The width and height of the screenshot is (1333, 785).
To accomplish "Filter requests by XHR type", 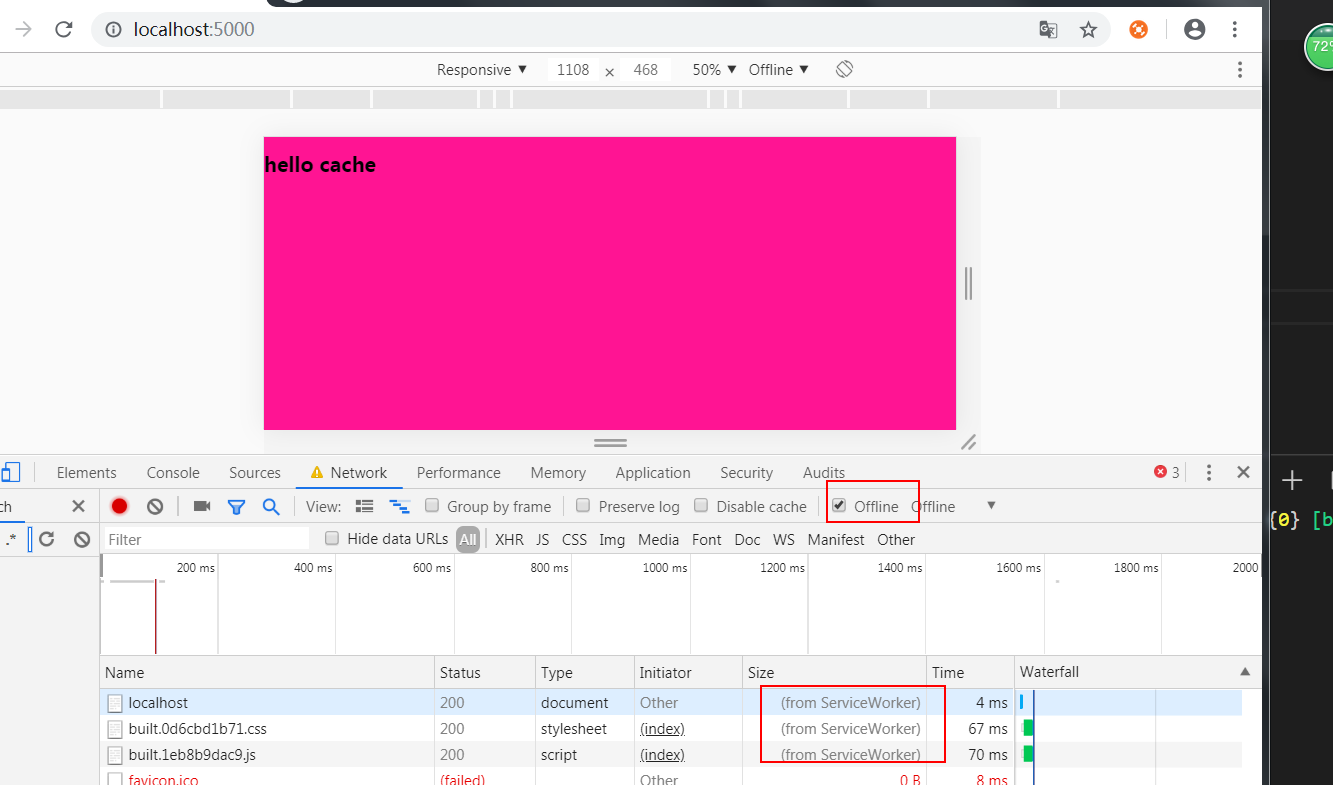I will pyautogui.click(x=509, y=540).
